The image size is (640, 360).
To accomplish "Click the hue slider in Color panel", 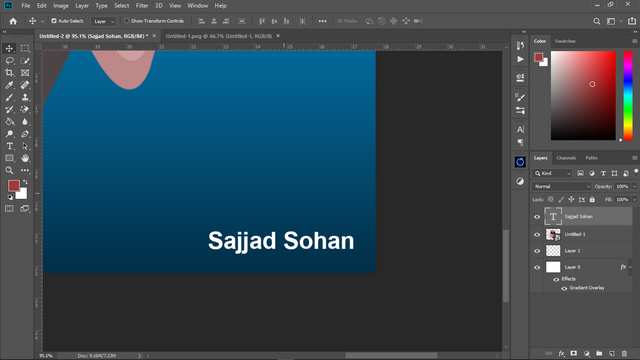I will coord(628,96).
